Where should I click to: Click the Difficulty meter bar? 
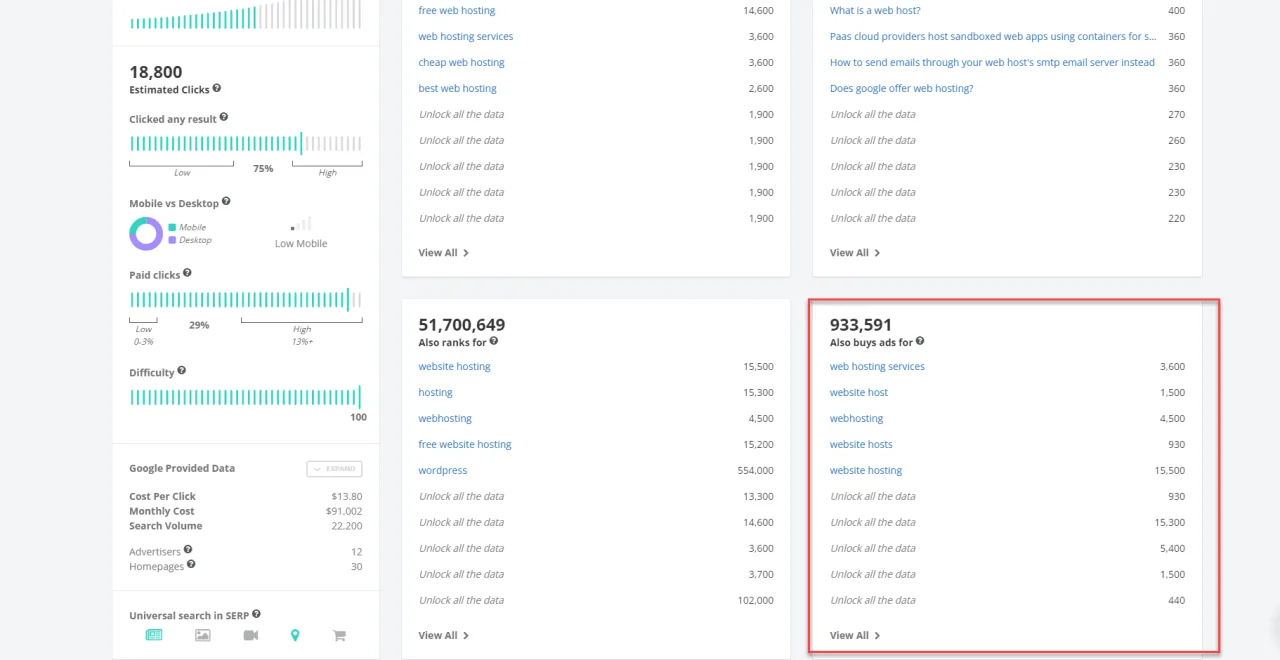click(245, 397)
